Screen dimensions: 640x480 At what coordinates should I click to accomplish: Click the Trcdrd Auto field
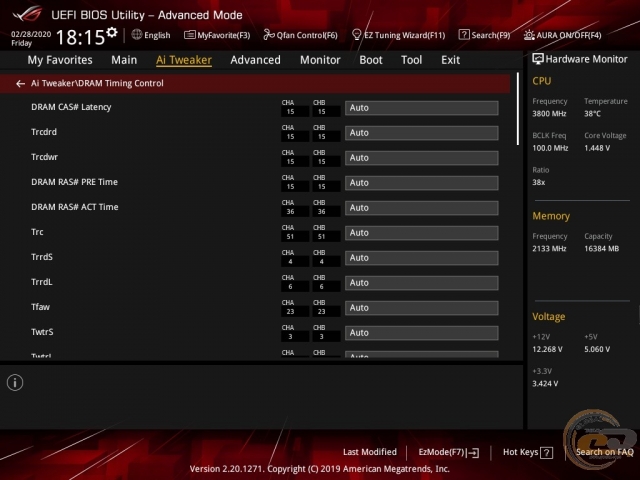pos(422,133)
